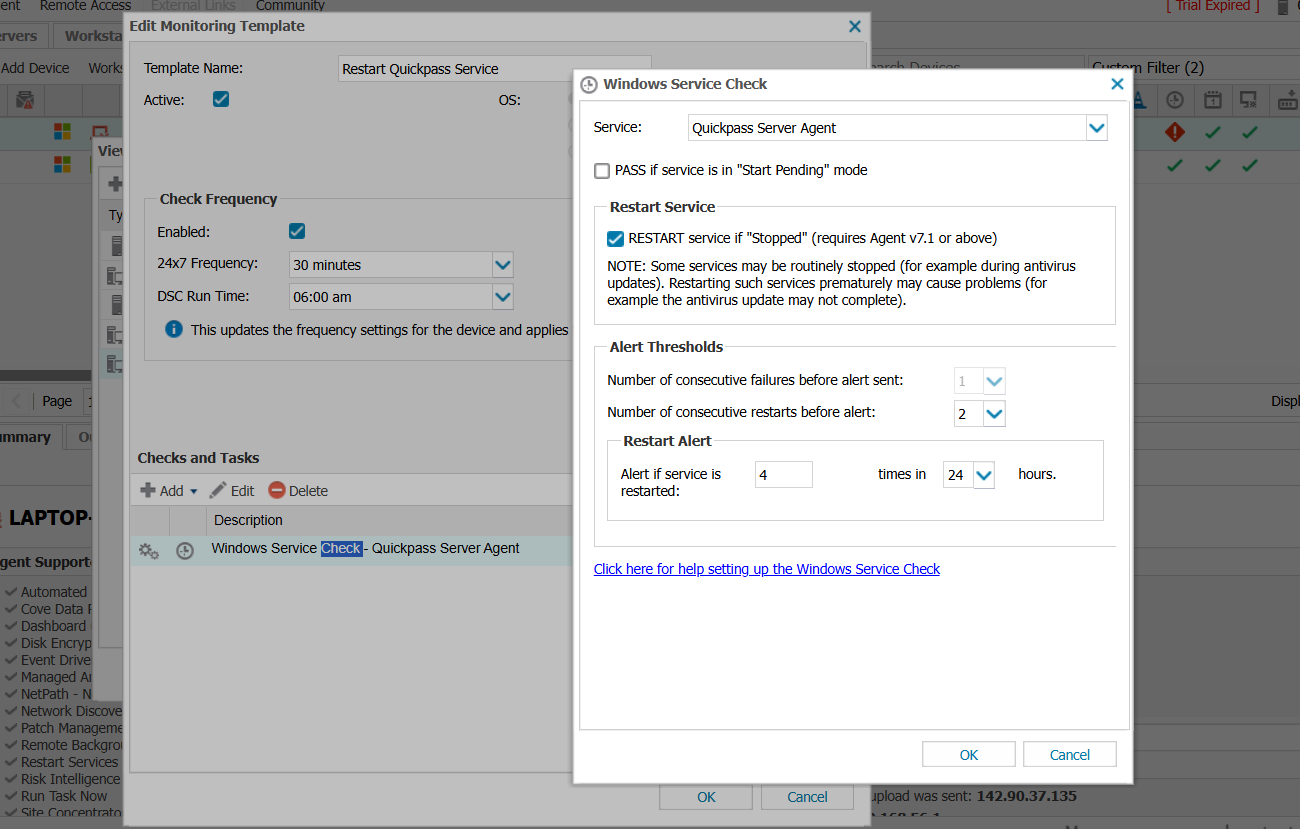Viewport: 1300px width, 829px height.
Task: Click Cancel in Edit Monitoring Template dialog
Action: coord(807,797)
